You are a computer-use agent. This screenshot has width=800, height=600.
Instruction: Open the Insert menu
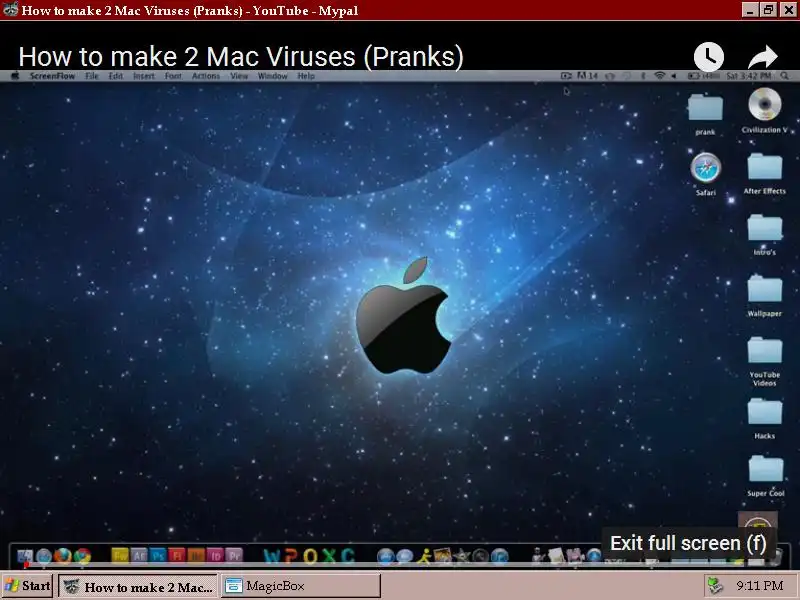click(x=144, y=76)
